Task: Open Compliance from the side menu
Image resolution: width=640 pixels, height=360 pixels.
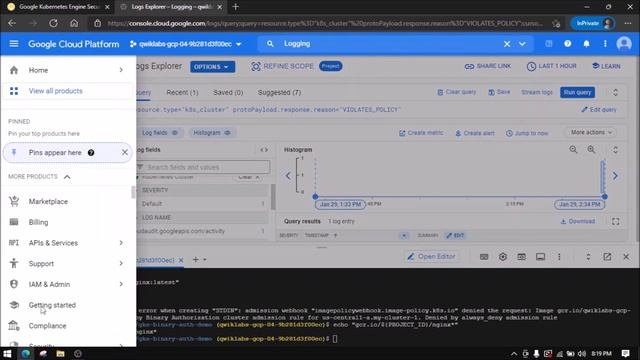Action: 47,326
